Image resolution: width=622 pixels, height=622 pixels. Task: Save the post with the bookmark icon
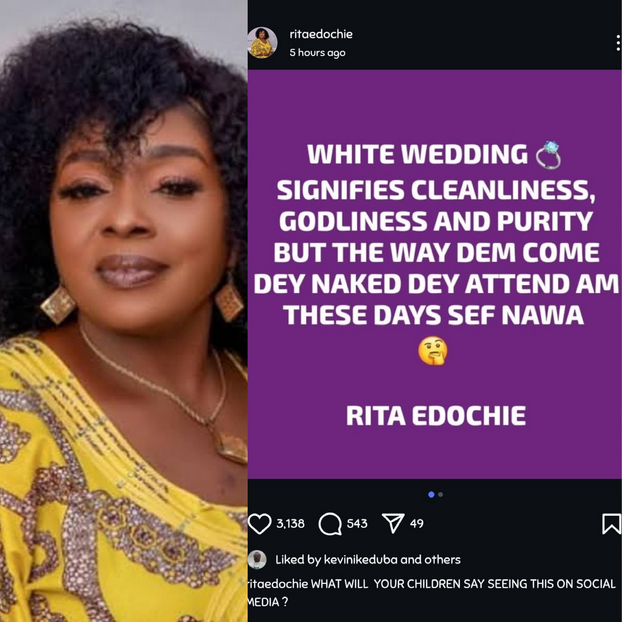(611, 523)
